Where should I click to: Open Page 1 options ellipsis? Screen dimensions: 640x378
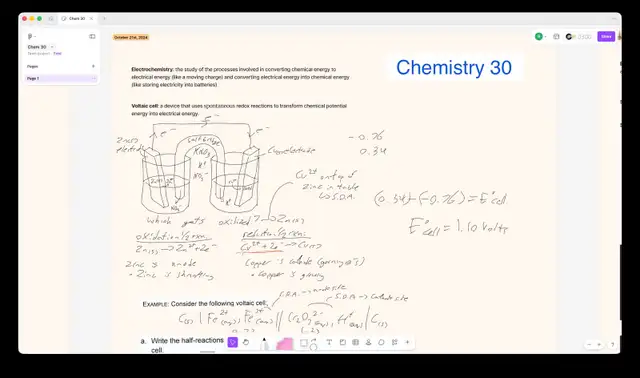[x=93, y=78]
